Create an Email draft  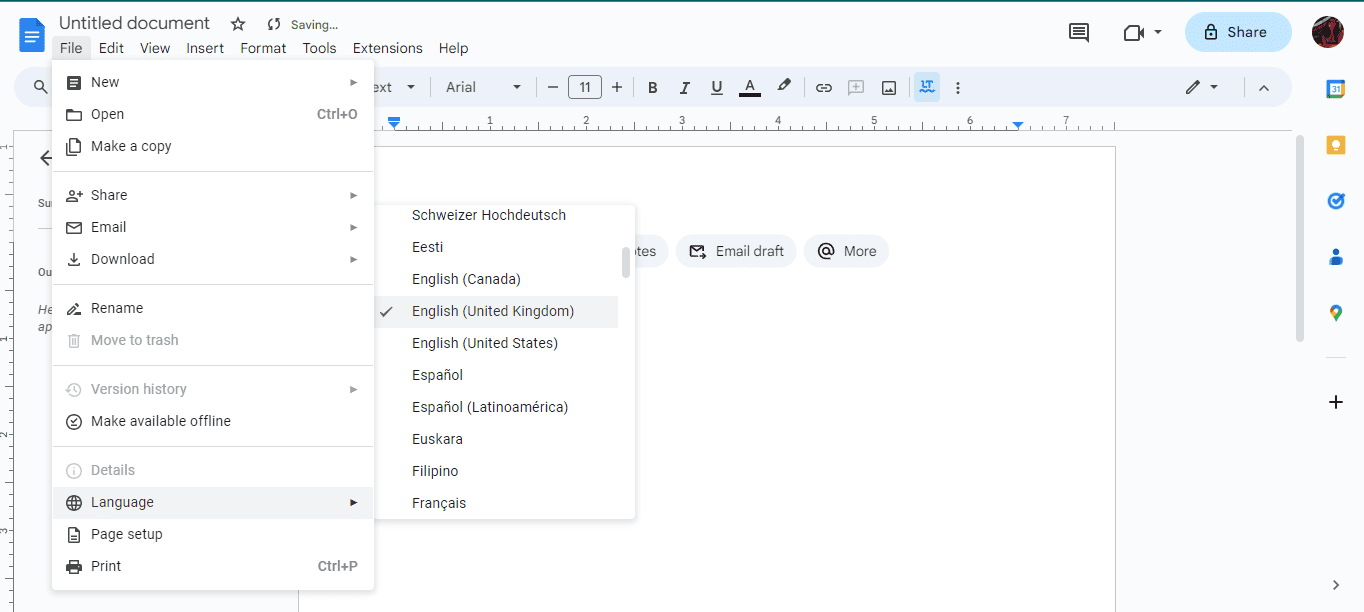(736, 251)
